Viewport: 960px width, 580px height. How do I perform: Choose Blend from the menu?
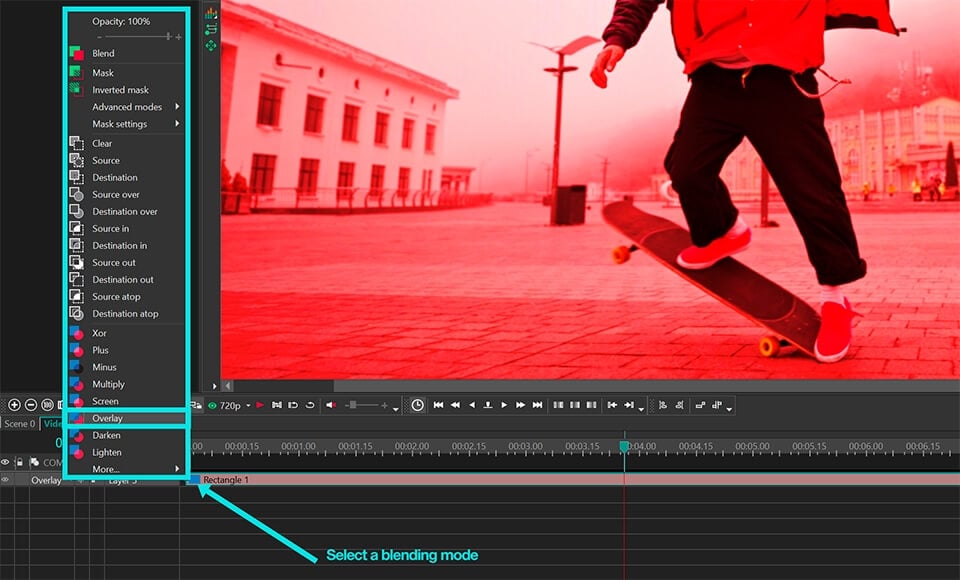pyautogui.click(x=126, y=53)
